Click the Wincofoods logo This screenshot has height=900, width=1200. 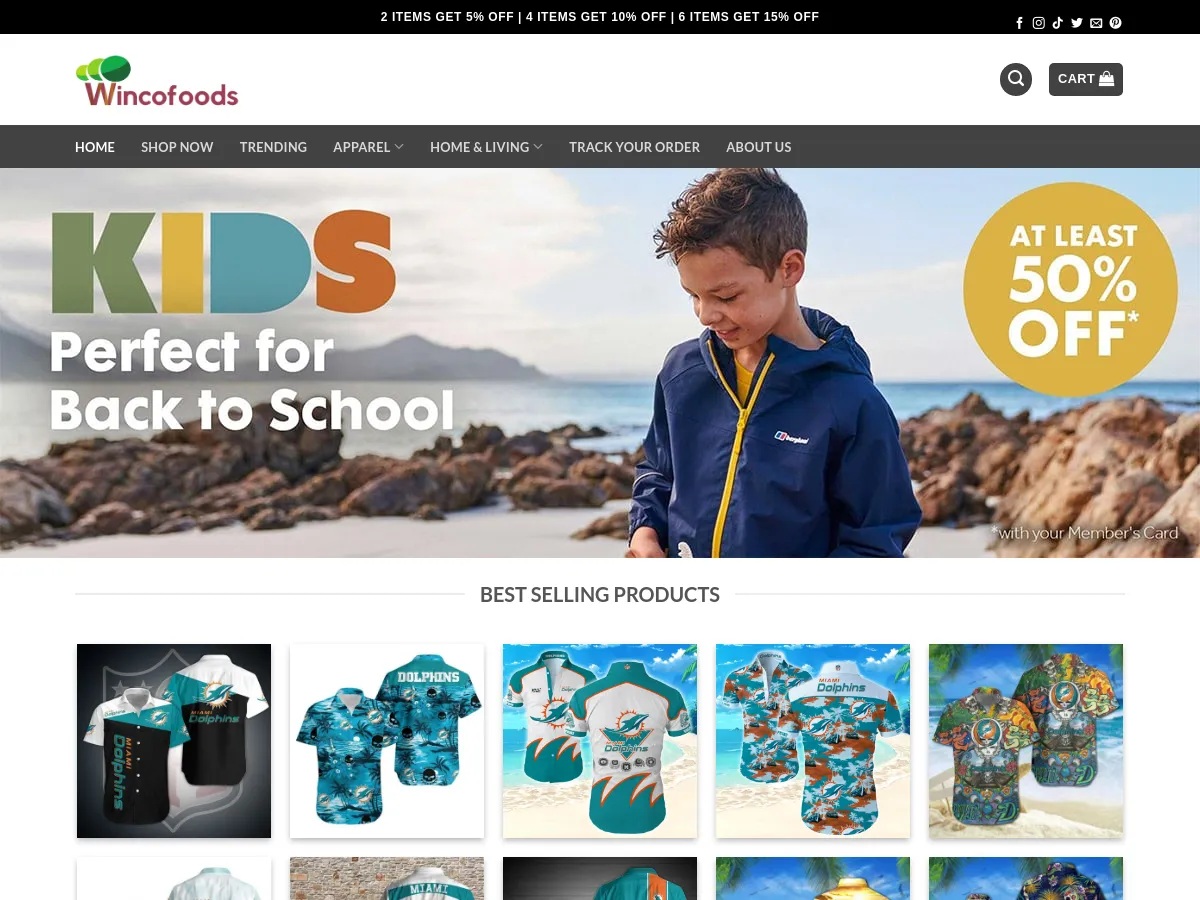click(x=157, y=81)
